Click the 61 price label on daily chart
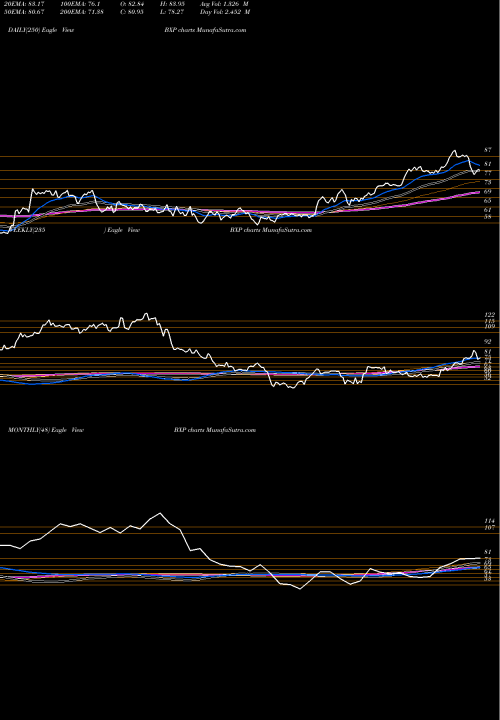Viewport: 500px width, 720px height. point(488,210)
